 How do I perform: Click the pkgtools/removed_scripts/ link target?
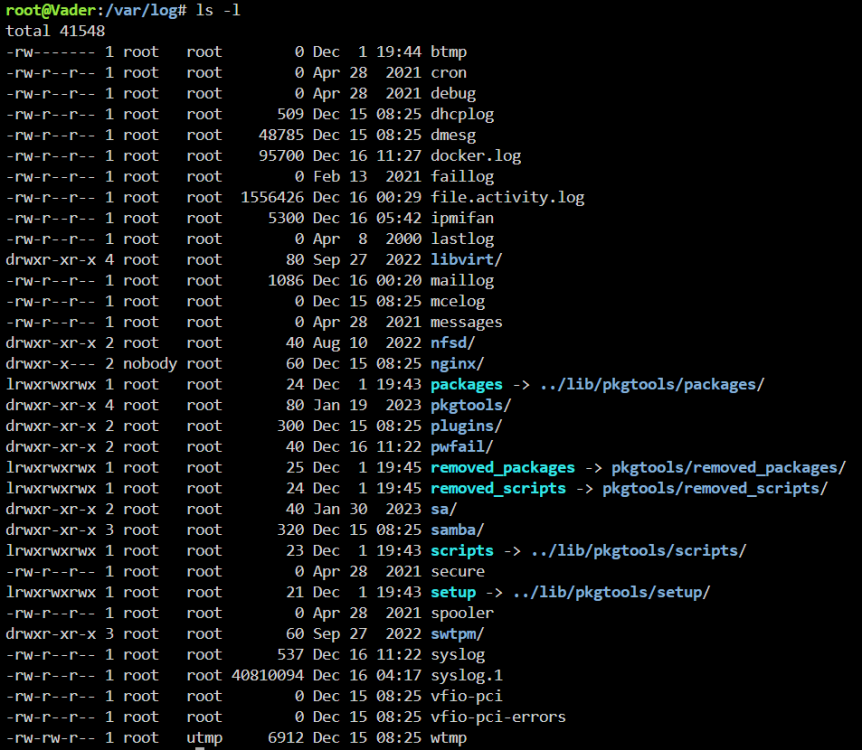click(x=715, y=489)
